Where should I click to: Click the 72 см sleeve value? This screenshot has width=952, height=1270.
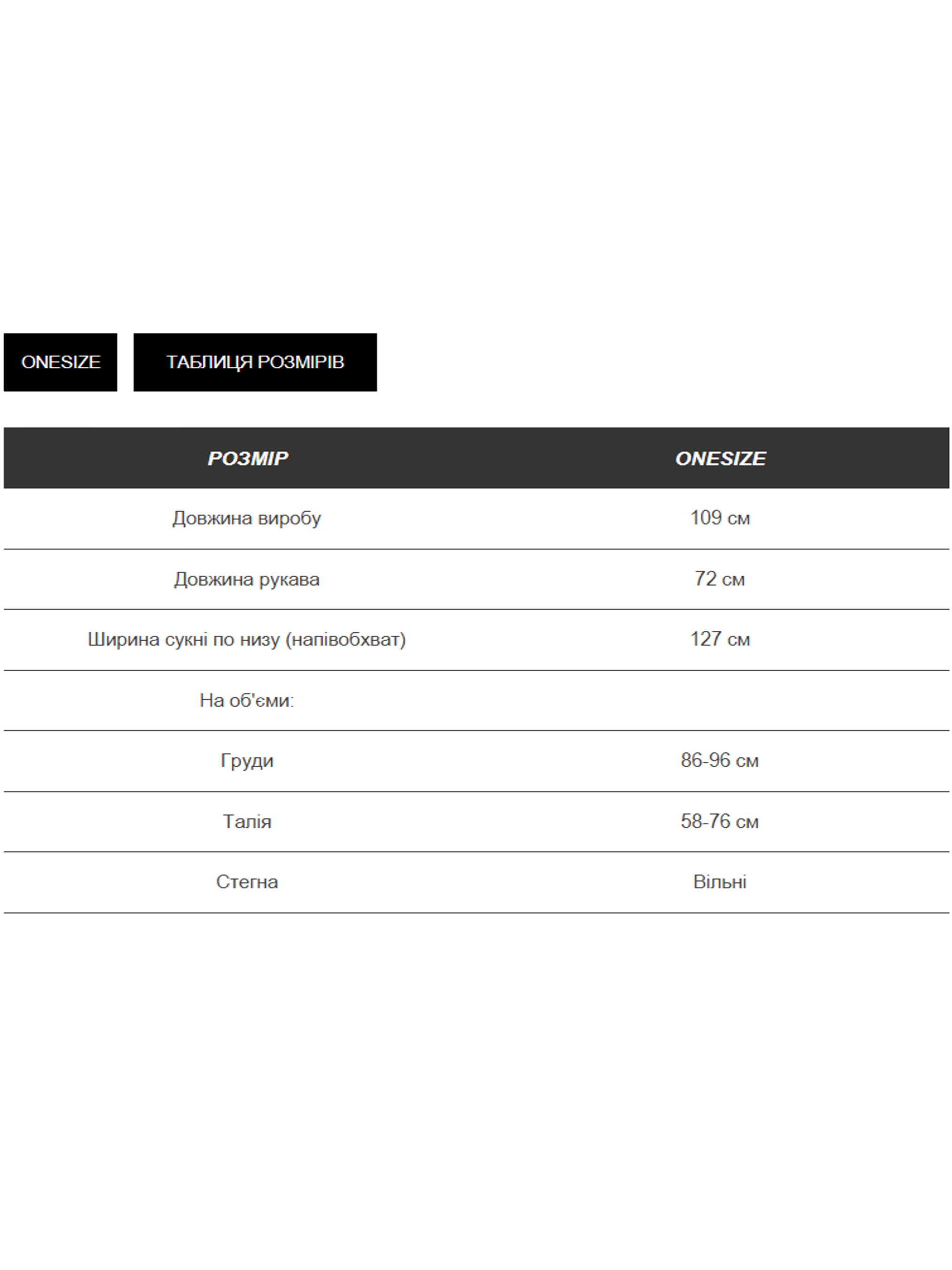720,579
